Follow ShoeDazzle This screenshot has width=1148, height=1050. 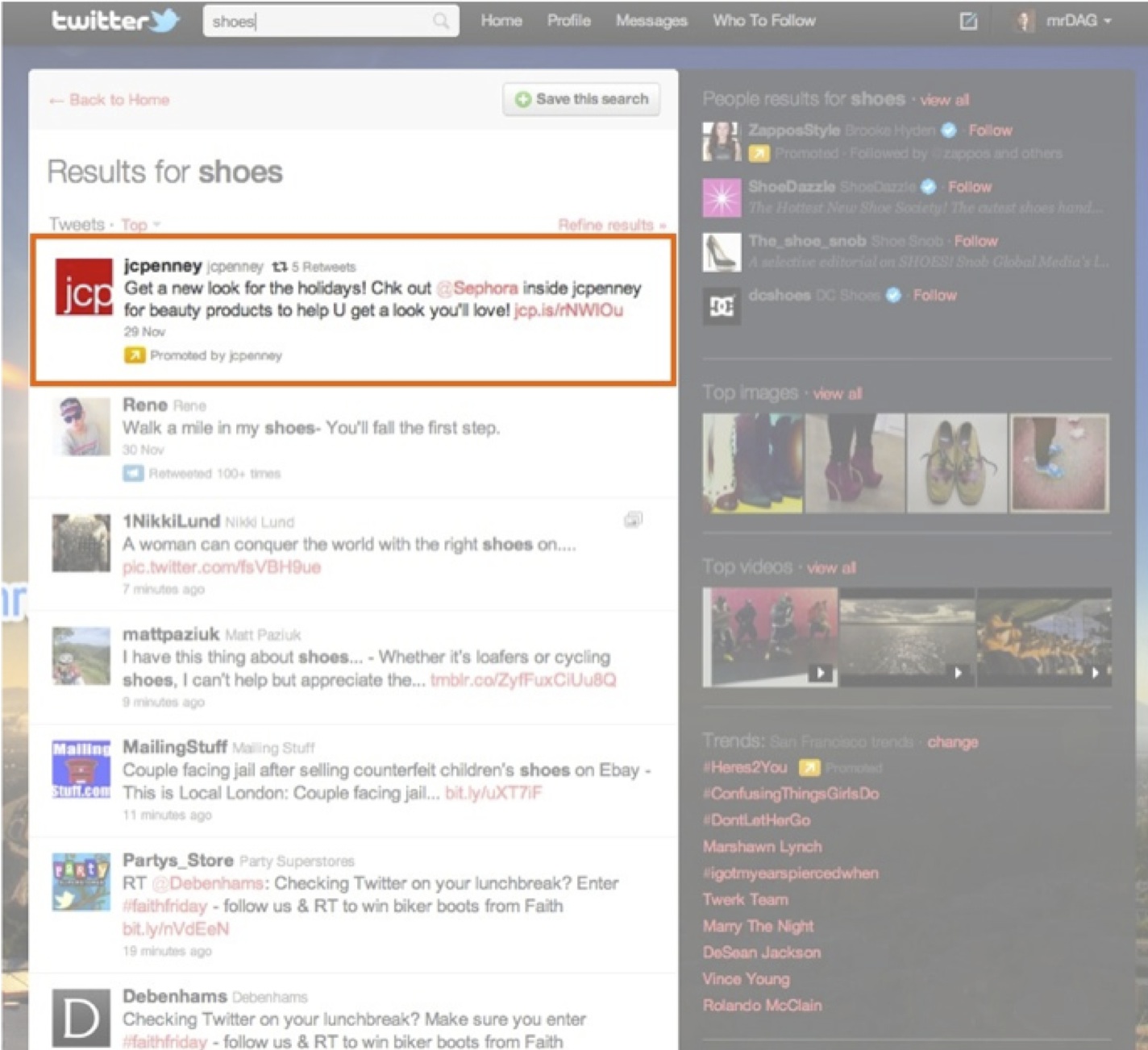click(970, 187)
